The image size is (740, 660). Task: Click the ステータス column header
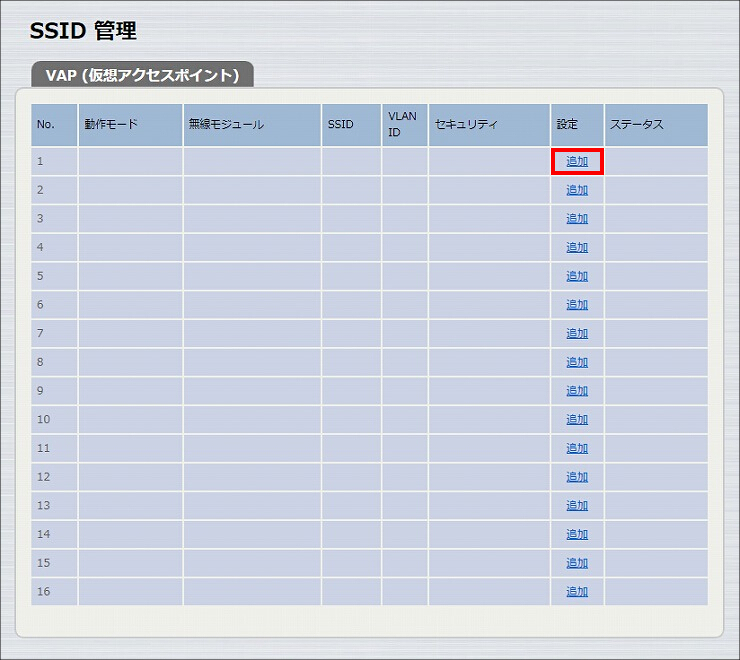(656, 125)
